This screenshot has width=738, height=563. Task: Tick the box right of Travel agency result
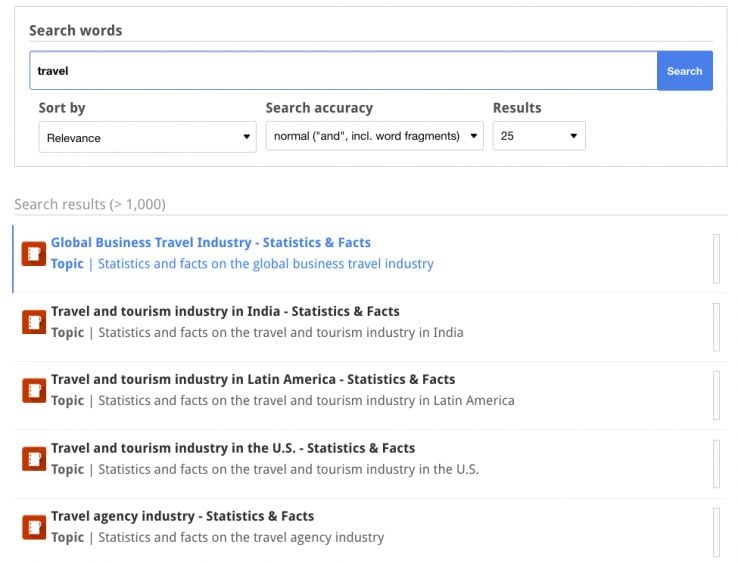716,532
